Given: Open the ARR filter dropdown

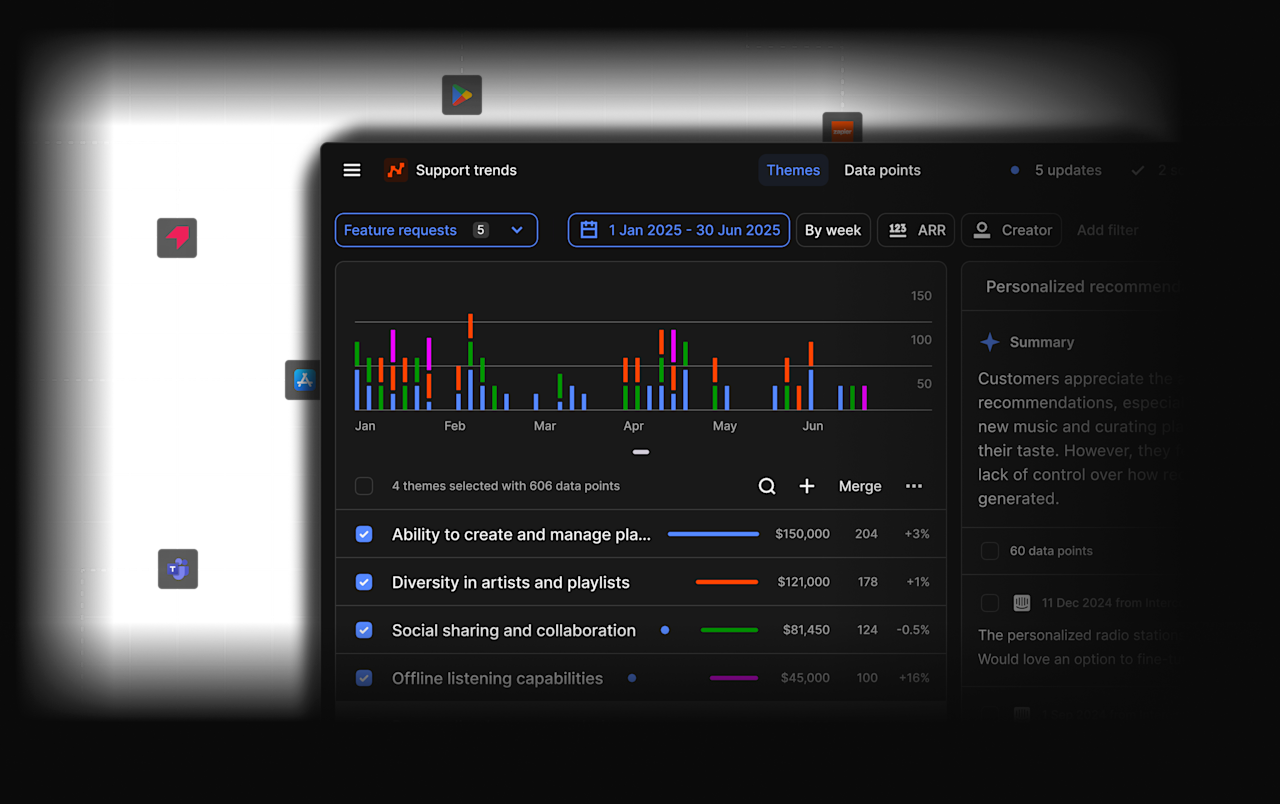Looking at the screenshot, I should click(916, 230).
